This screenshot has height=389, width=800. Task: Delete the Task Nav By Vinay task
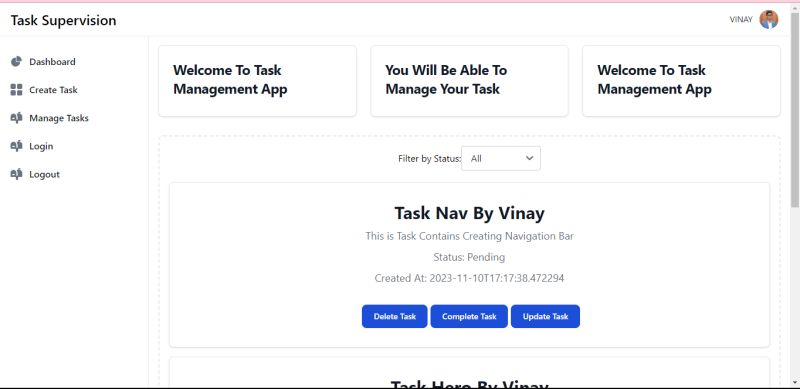click(x=394, y=317)
